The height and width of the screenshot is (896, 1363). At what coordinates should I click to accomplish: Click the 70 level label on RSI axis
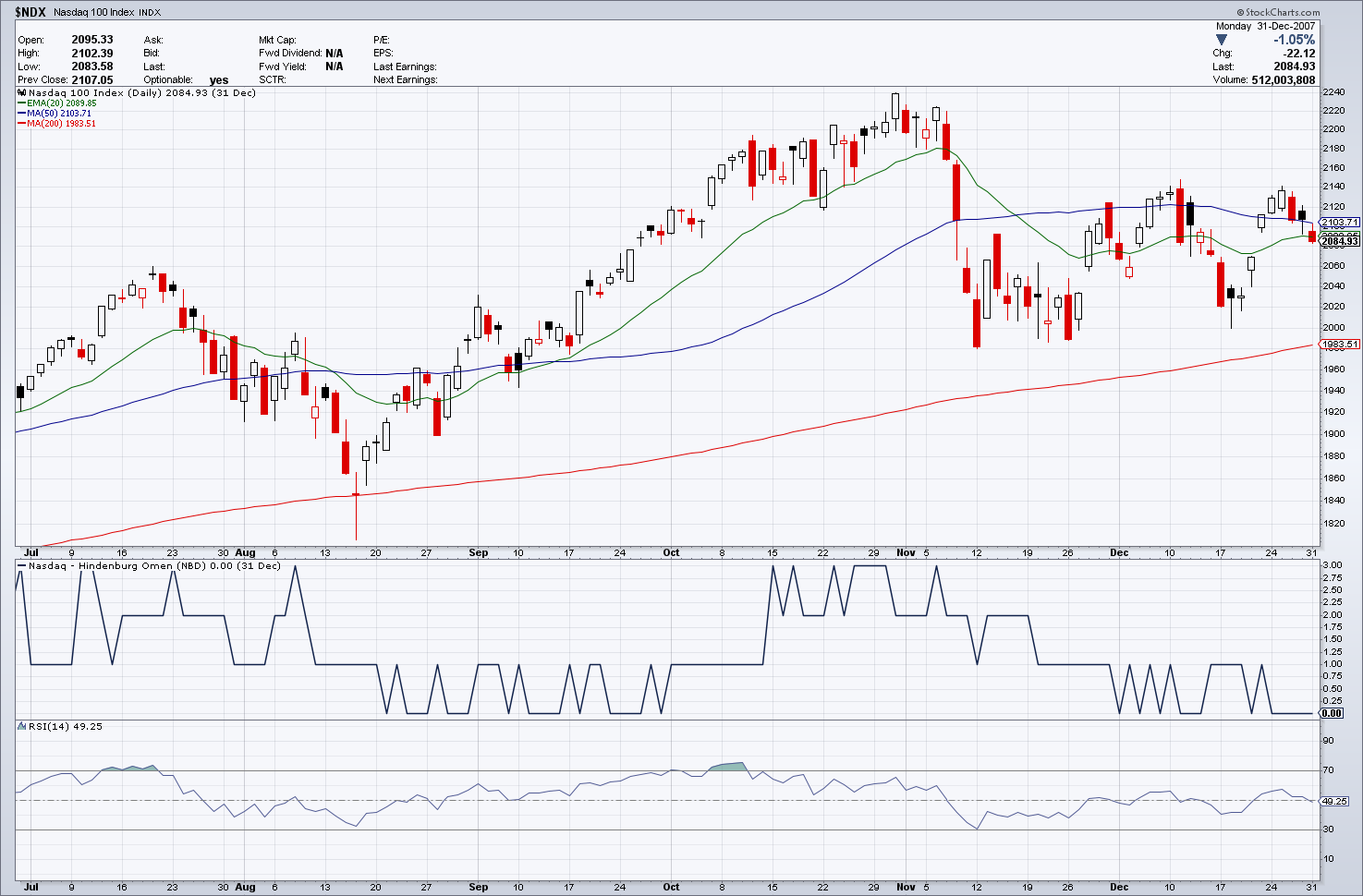coord(1328,770)
